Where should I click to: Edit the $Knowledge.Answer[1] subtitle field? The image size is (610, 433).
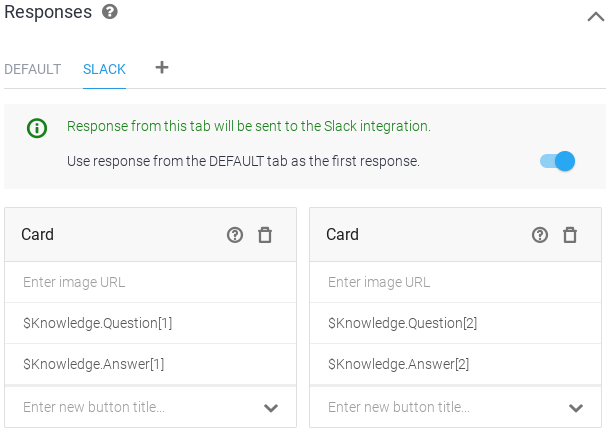[x=150, y=364]
